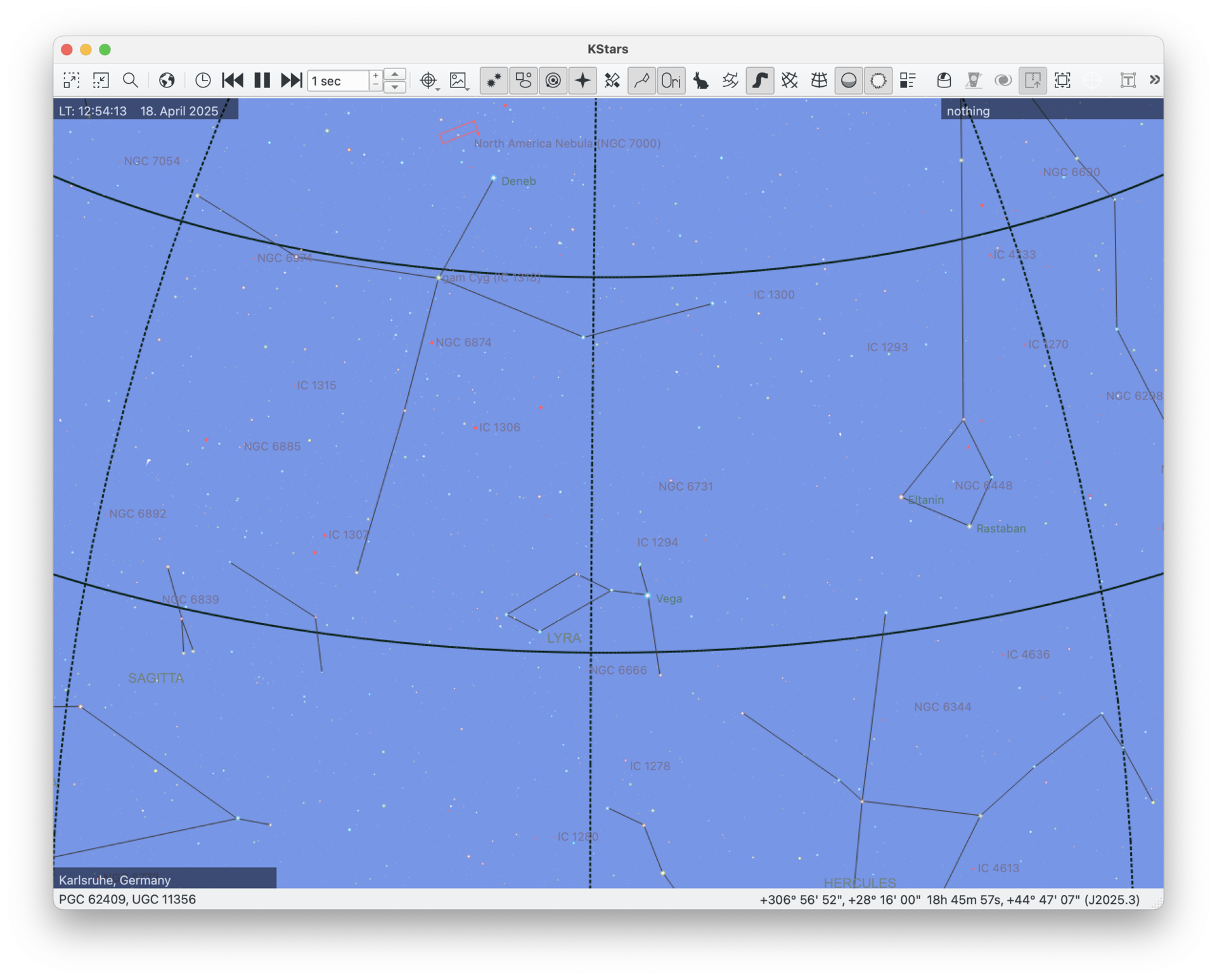Viewport: 1217px width, 980px height.
Task: Click the IC 1278 object label
Action: pos(650,766)
